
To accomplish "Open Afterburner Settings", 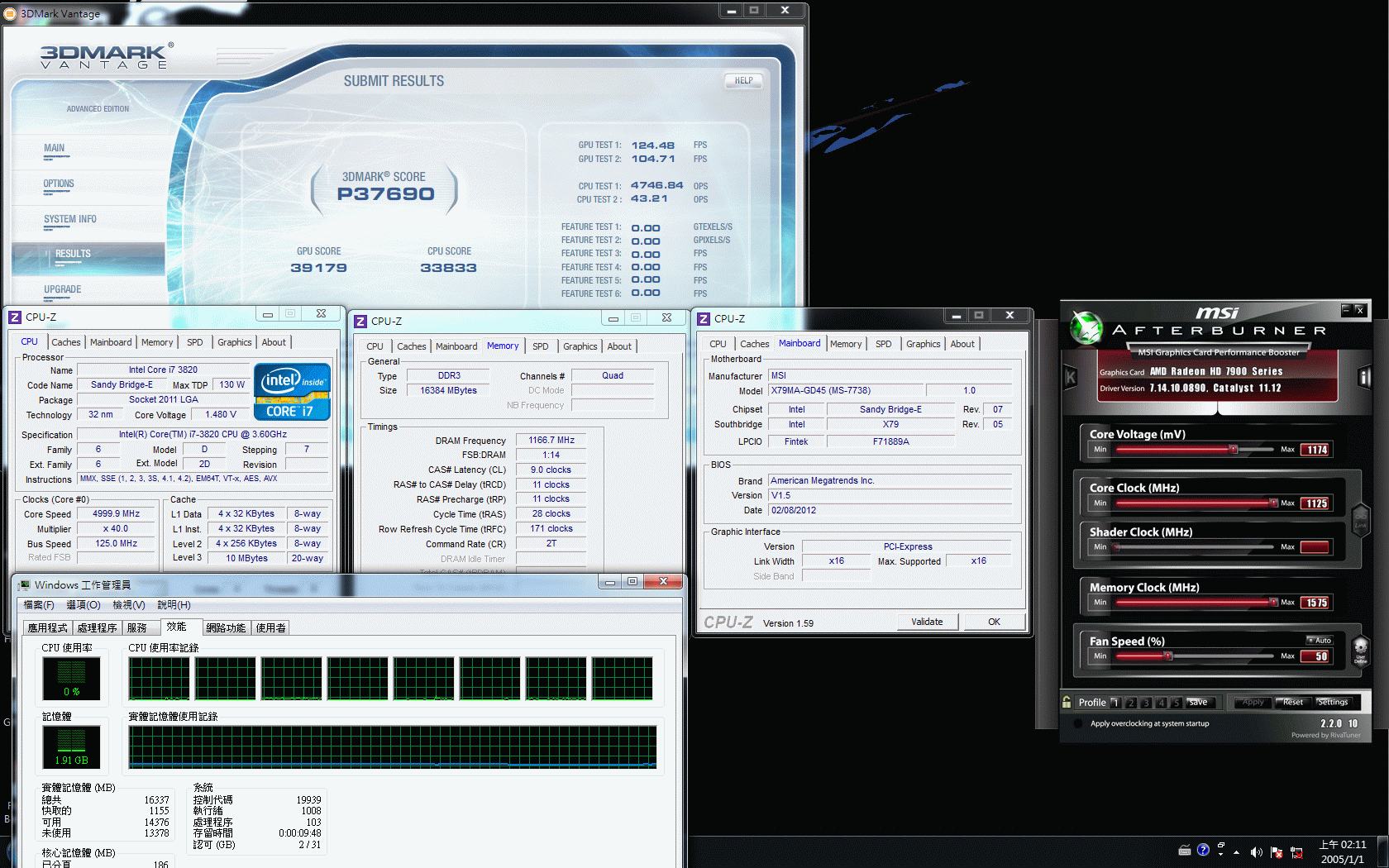I will click(1332, 703).
